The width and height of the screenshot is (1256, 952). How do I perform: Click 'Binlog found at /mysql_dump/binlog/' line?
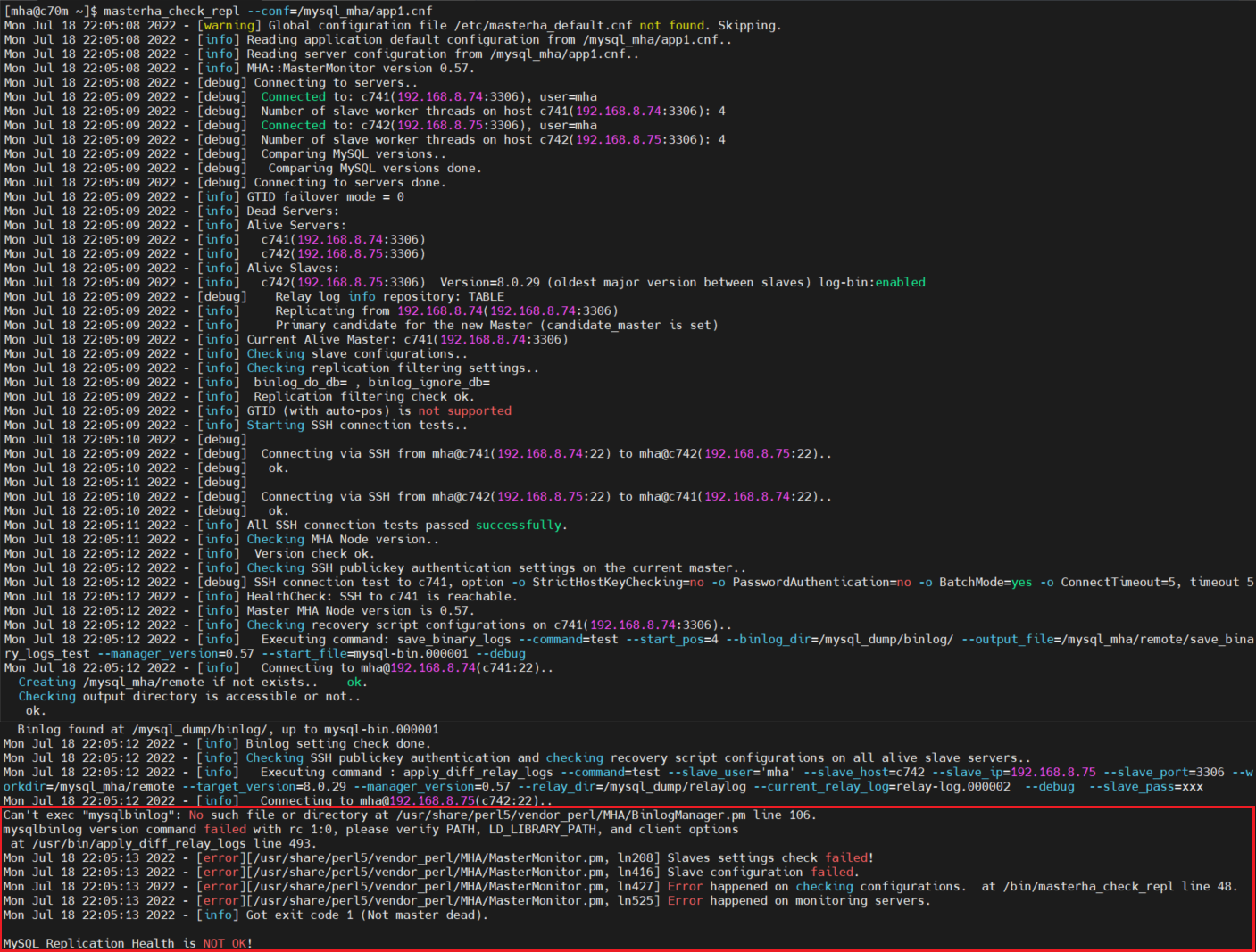point(228,729)
